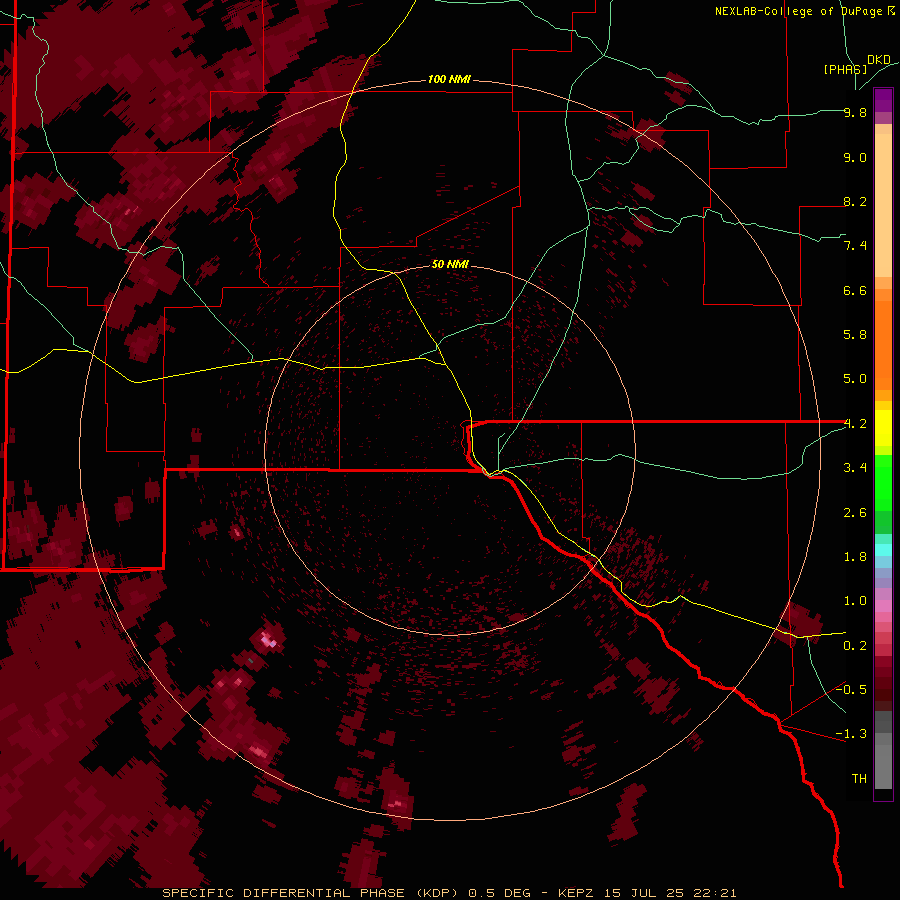
Task: Click the -0.5 scale value
Action: 851,689
